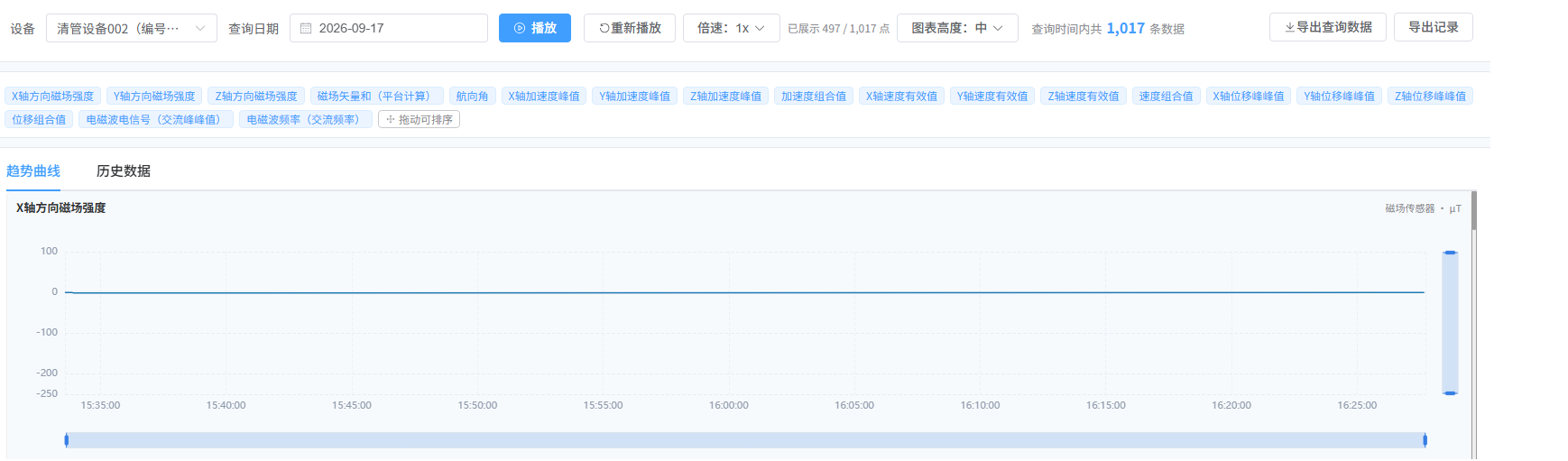Select the 电磁波频率（交流频率）tag
Screen dimensions: 1568x461
[306, 119]
